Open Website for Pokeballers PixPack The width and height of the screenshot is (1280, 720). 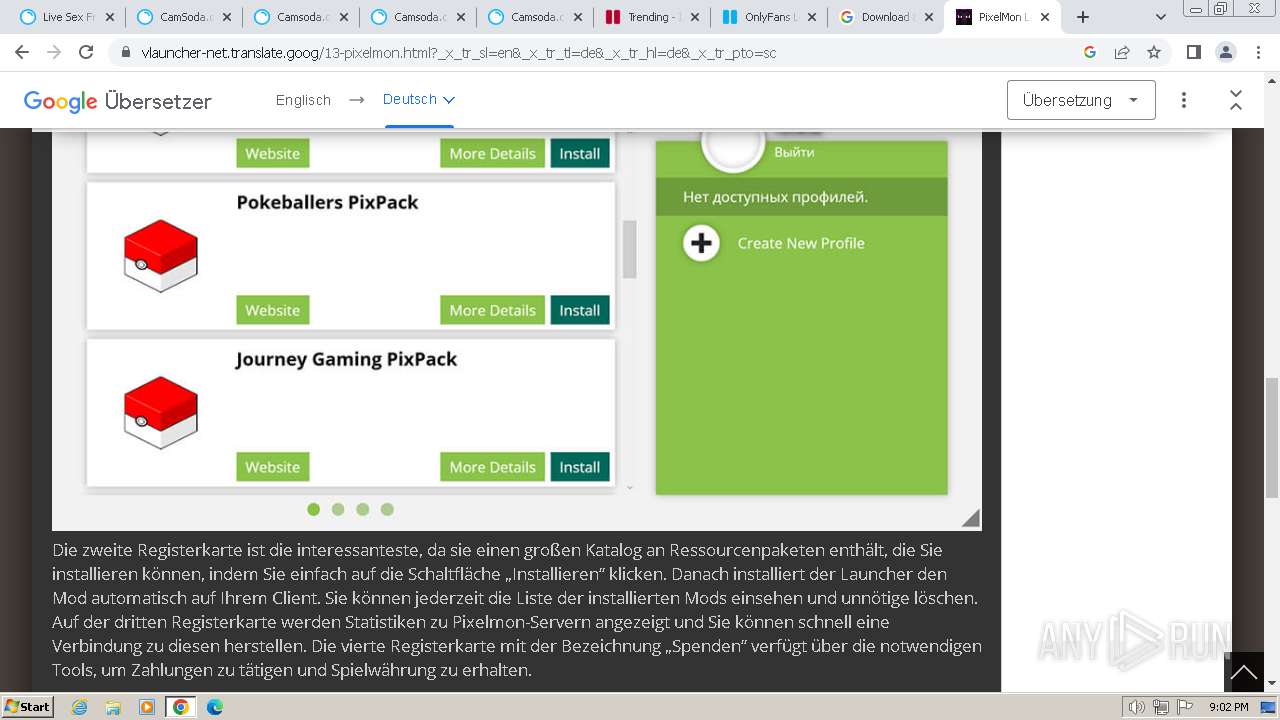point(273,310)
